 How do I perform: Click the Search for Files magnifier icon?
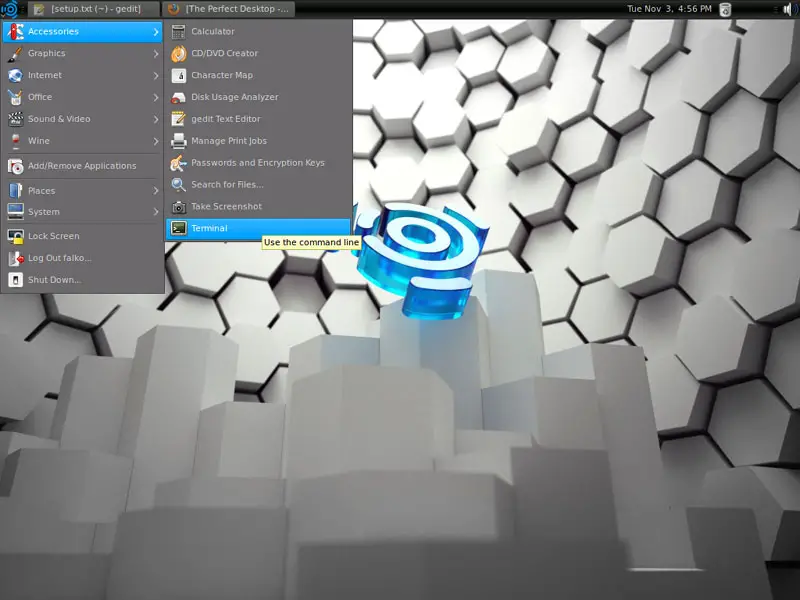tap(179, 185)
